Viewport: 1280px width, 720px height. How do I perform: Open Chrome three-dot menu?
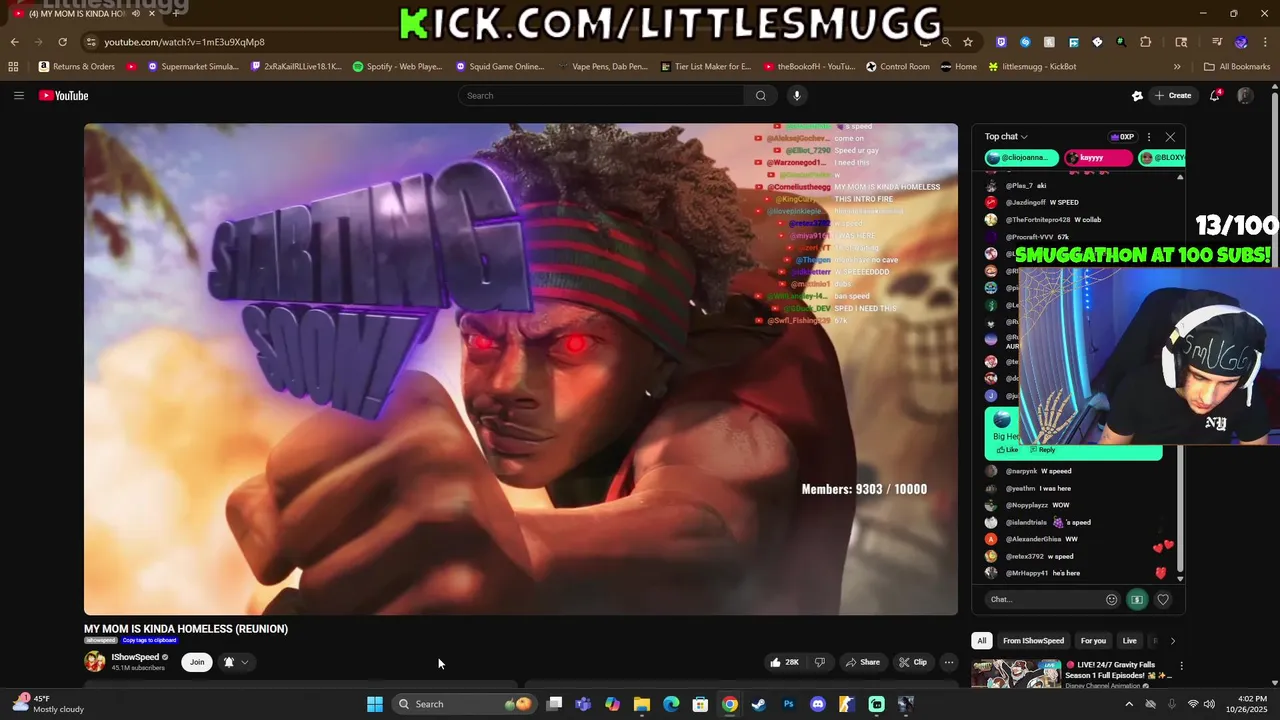[1265, 42]
